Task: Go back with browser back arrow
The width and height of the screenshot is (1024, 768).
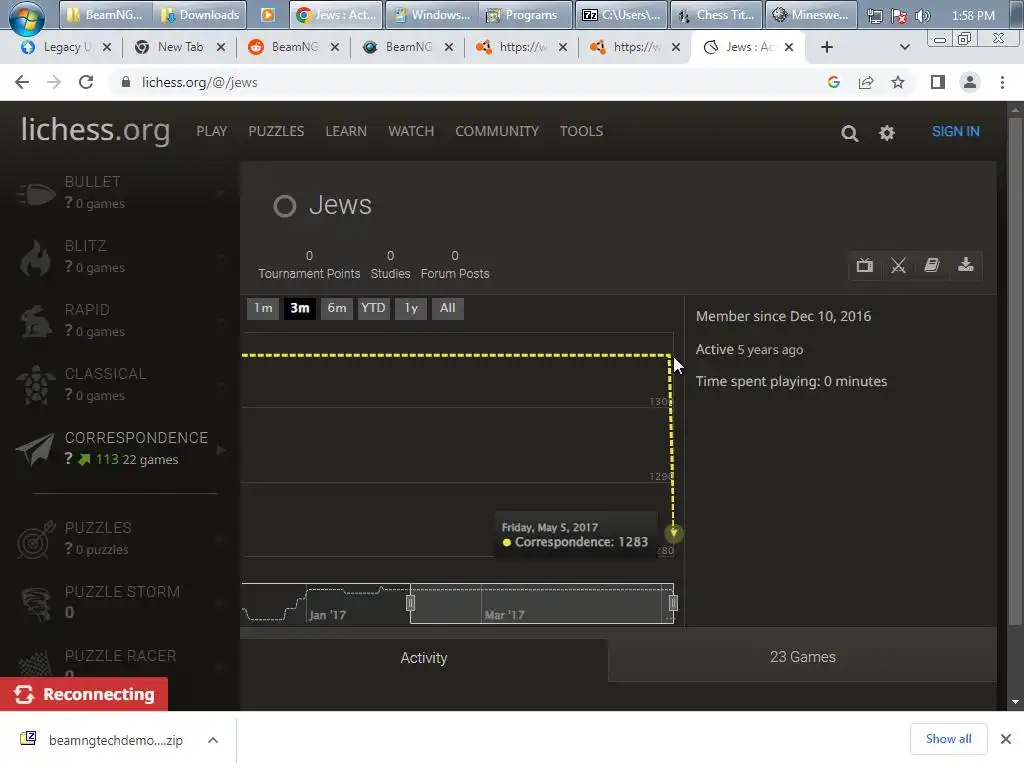Action: coord(22,82)
